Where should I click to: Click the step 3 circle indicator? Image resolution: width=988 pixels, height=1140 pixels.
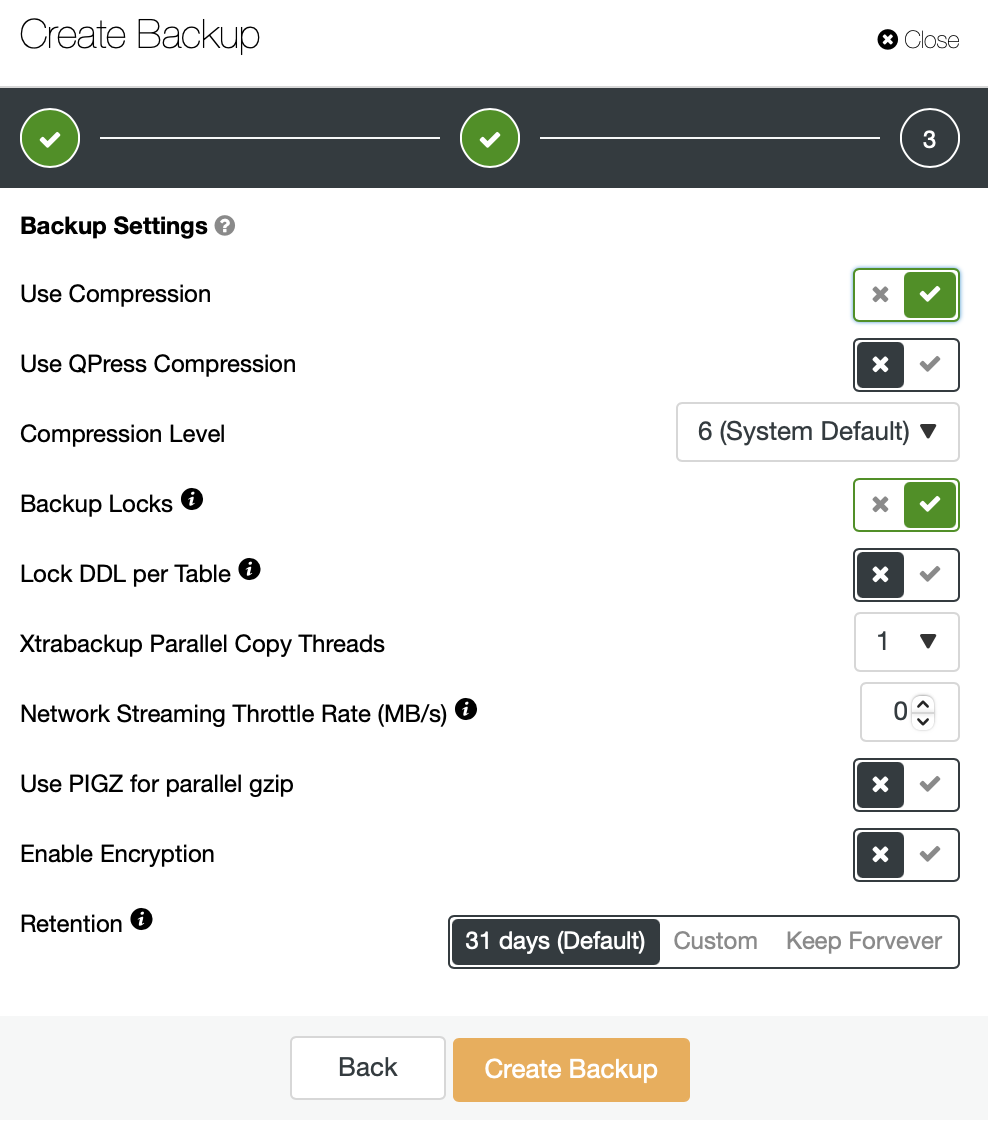pos(930,138)
